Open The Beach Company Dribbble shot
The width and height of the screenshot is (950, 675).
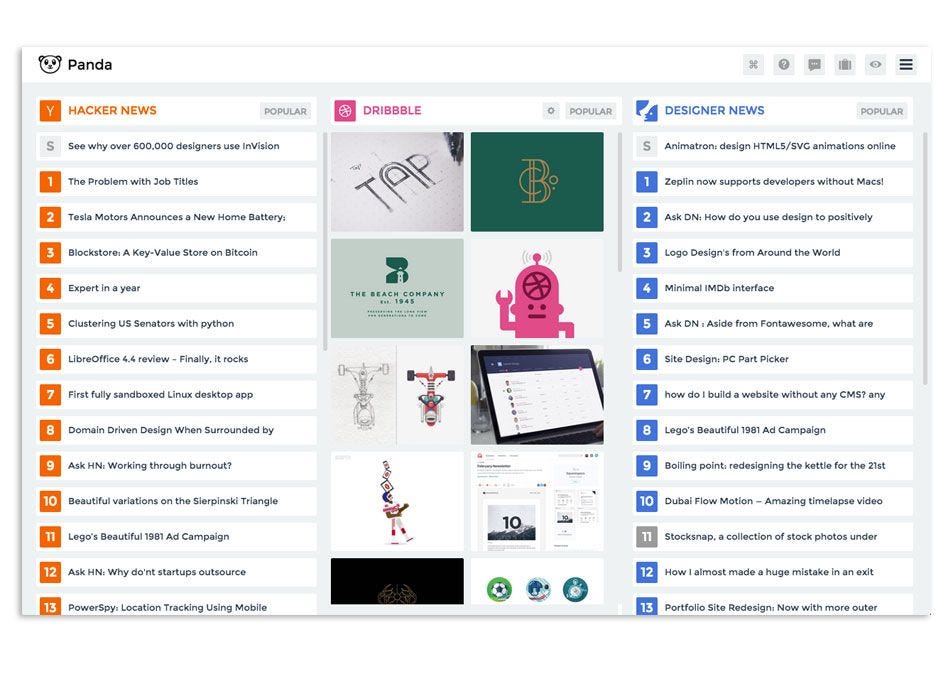click(x=397, y=288)
